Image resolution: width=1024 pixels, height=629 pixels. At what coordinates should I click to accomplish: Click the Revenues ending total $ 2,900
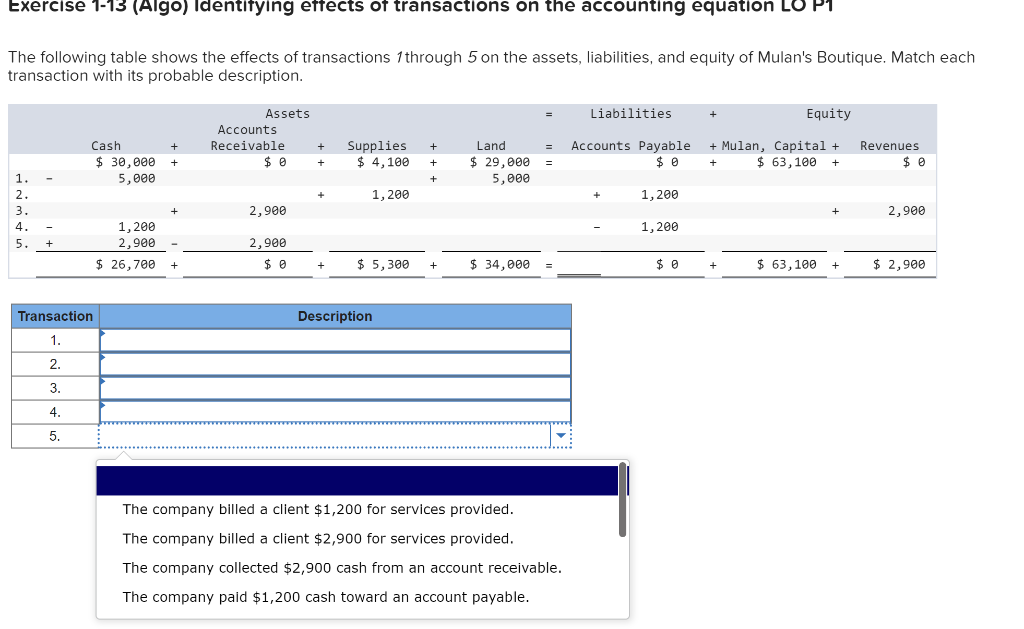899,265
